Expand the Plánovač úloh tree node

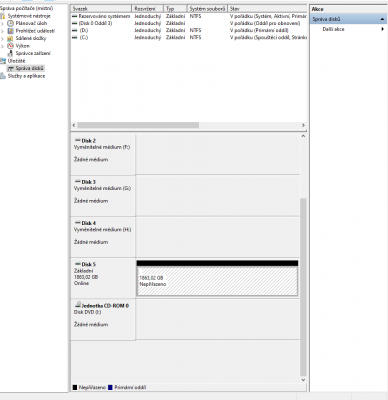pyautogui.click(x=3, y=23)
